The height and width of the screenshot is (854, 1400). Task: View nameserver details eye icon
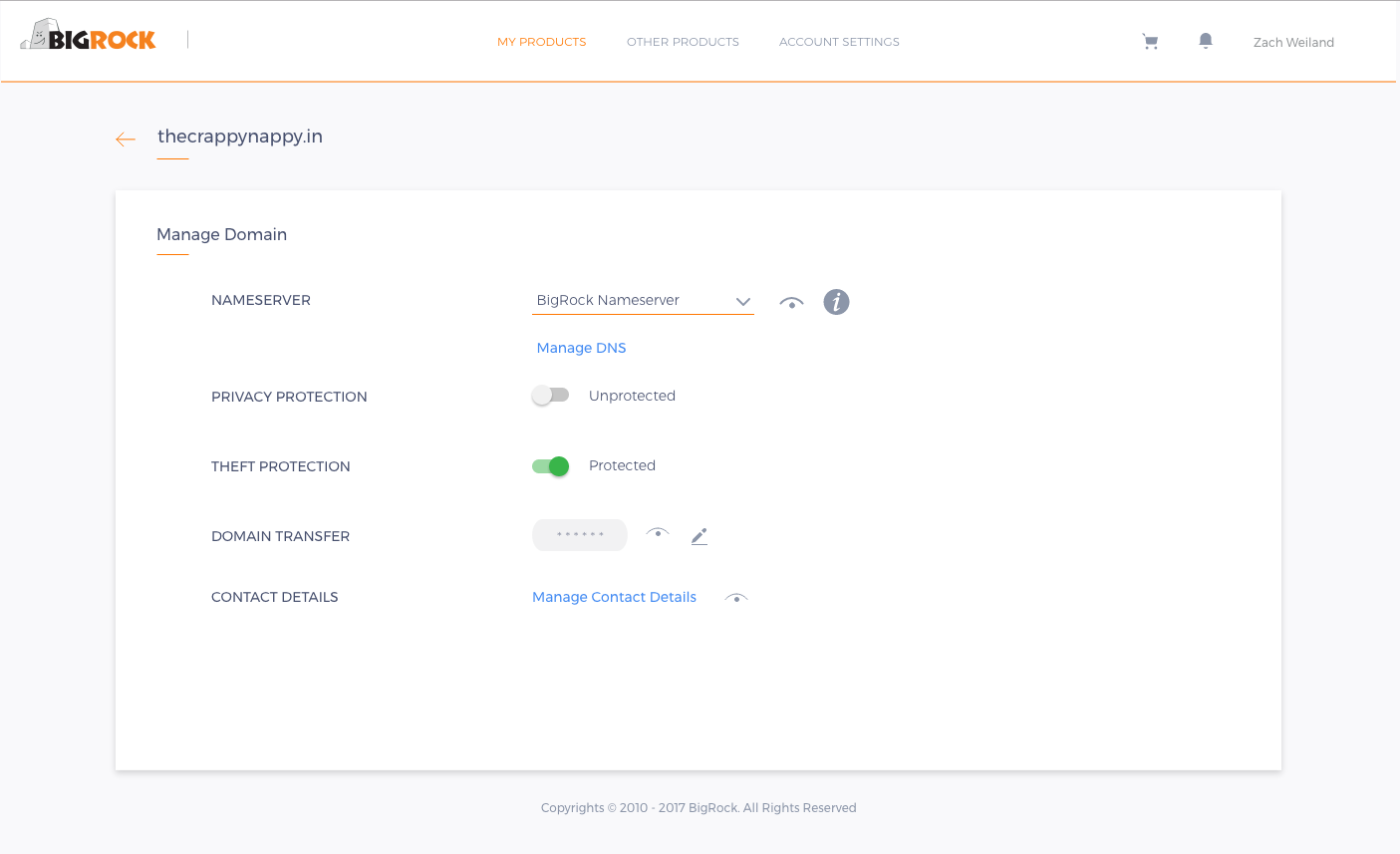click(791, 302)
